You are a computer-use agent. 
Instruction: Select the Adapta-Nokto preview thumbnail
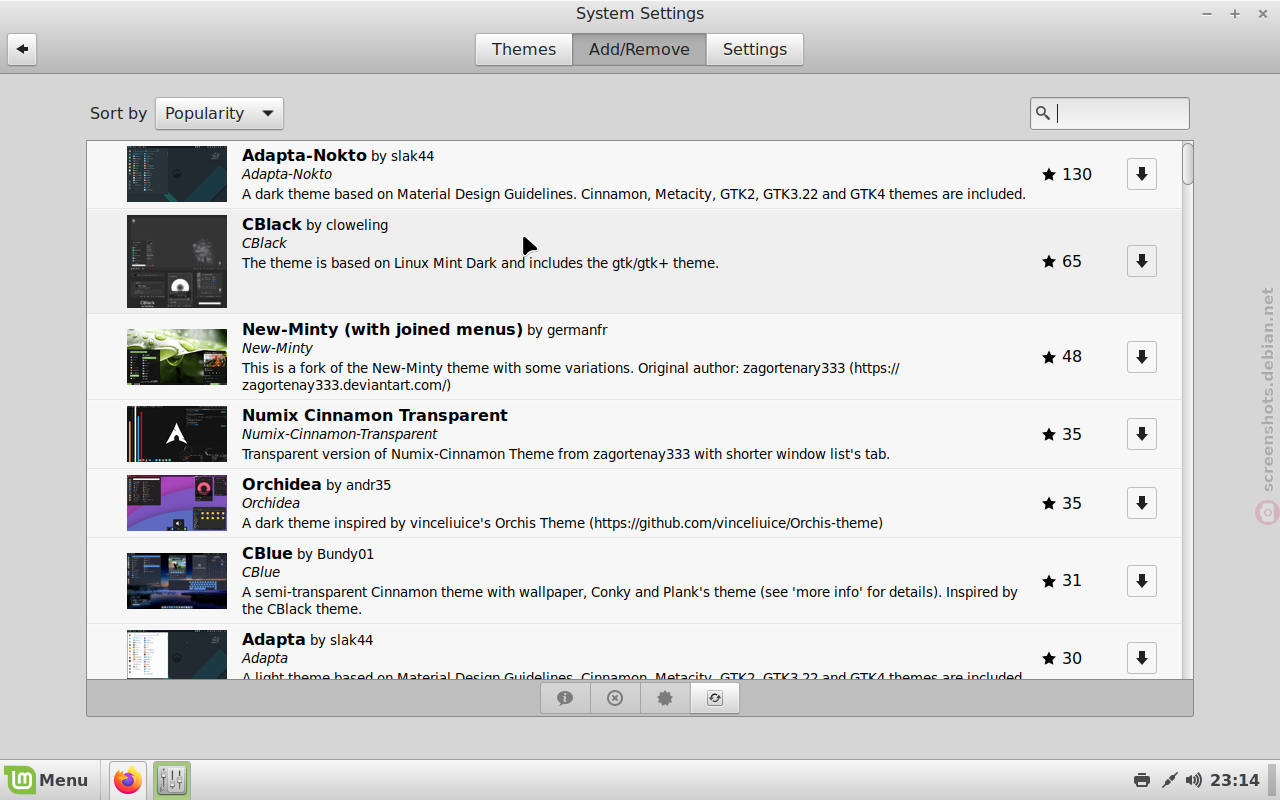click(x=177, y=174)
